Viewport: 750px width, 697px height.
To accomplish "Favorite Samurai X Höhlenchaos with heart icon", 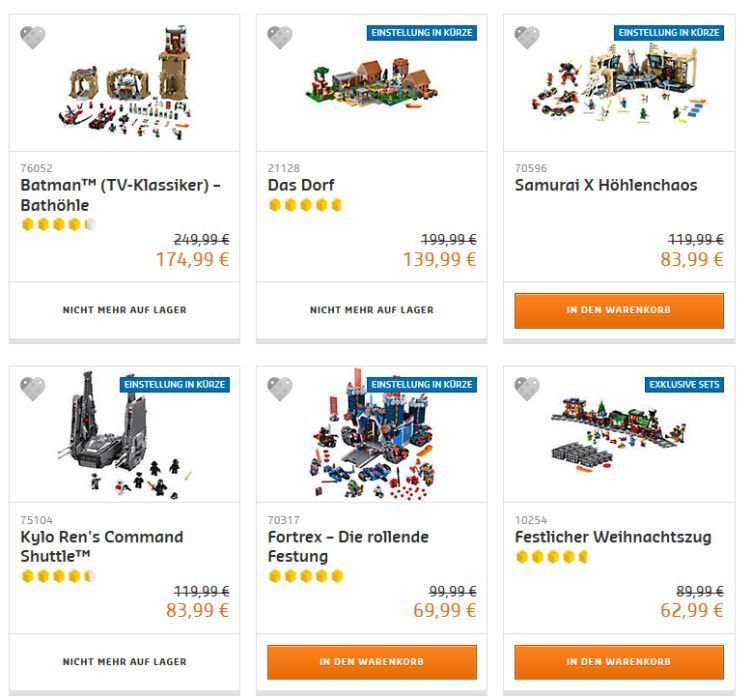I will [527, 38].
